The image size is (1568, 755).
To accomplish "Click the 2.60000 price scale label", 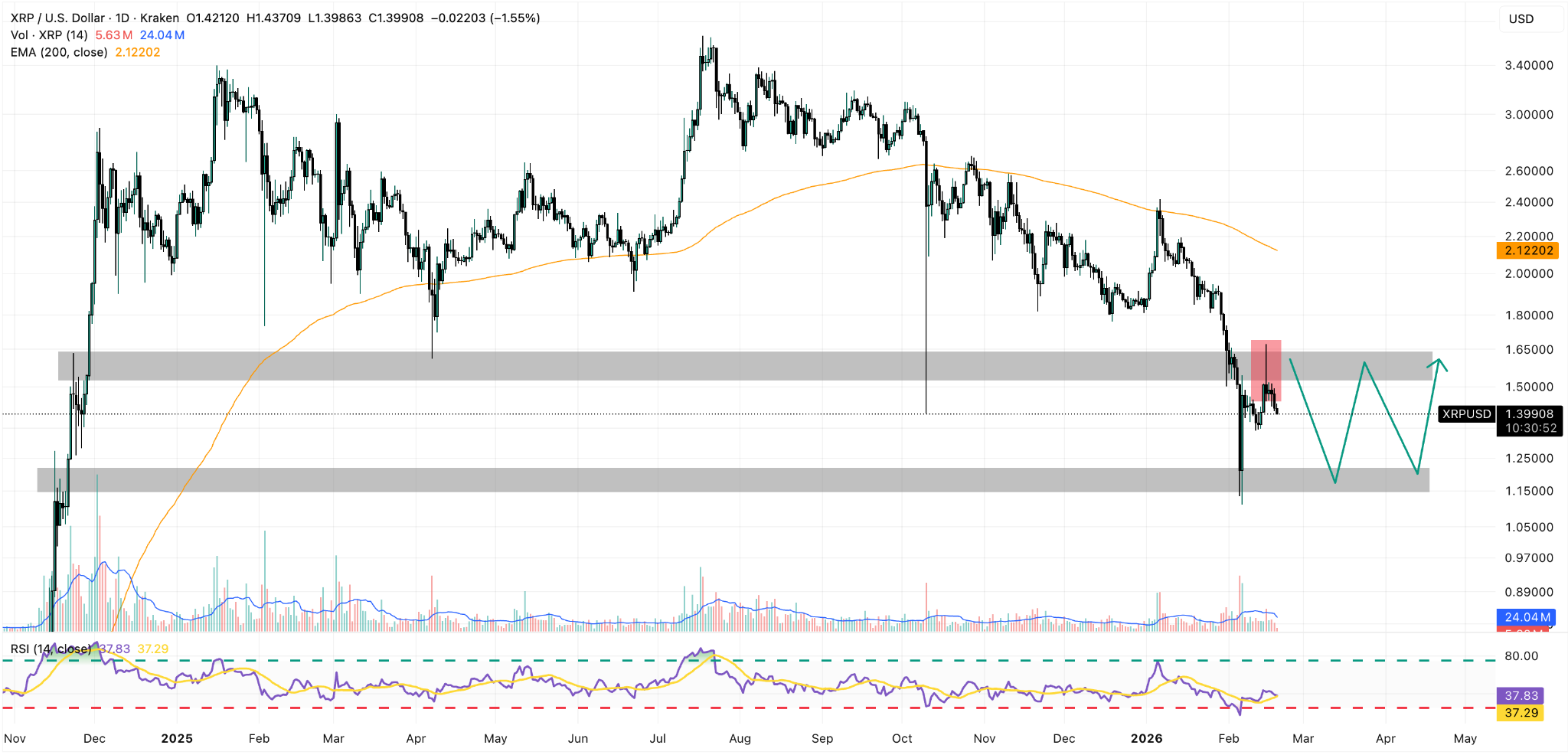I will tap(1529, 171).
